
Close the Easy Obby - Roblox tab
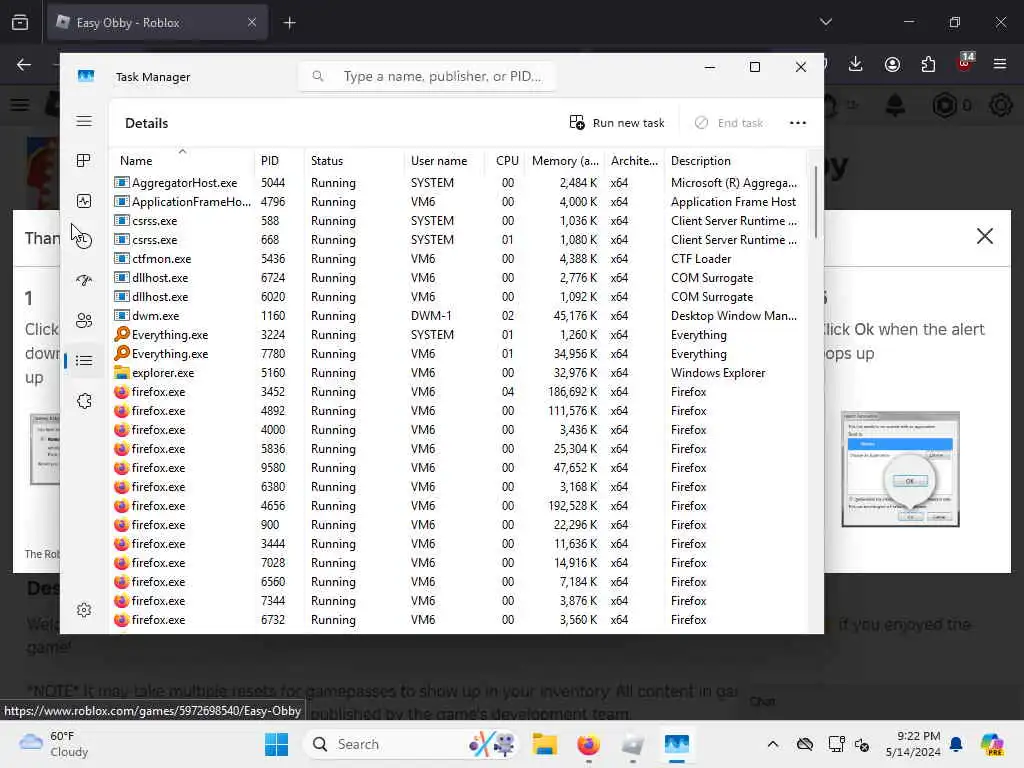251,23
